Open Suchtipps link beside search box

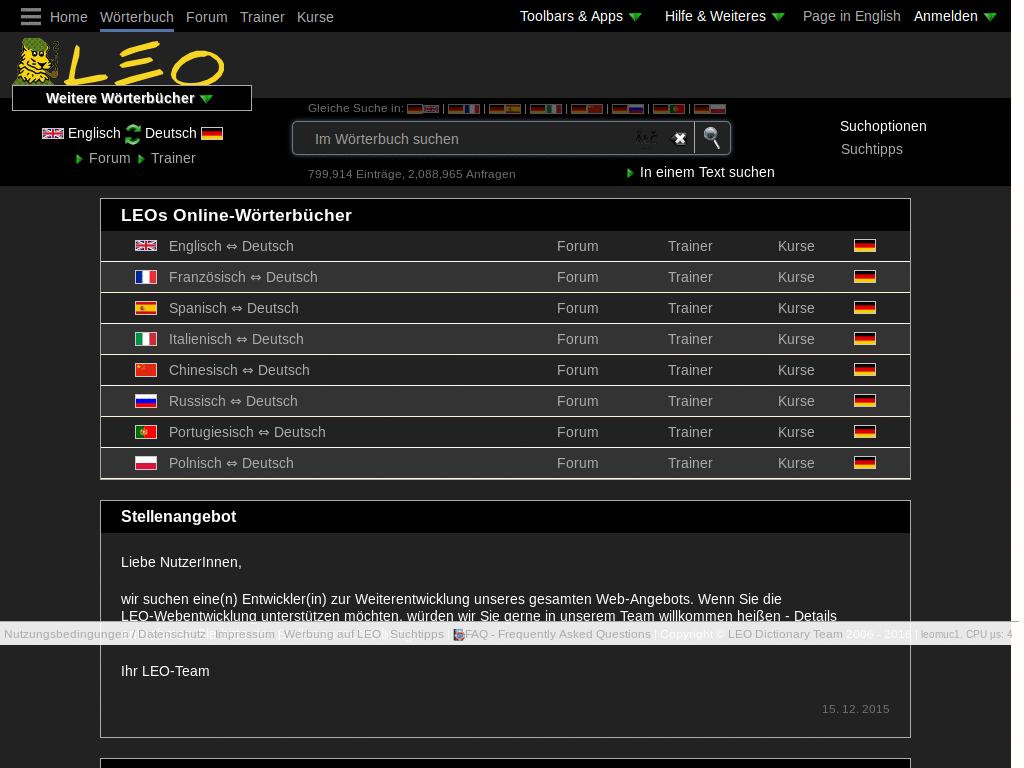[x=872, y=149]
